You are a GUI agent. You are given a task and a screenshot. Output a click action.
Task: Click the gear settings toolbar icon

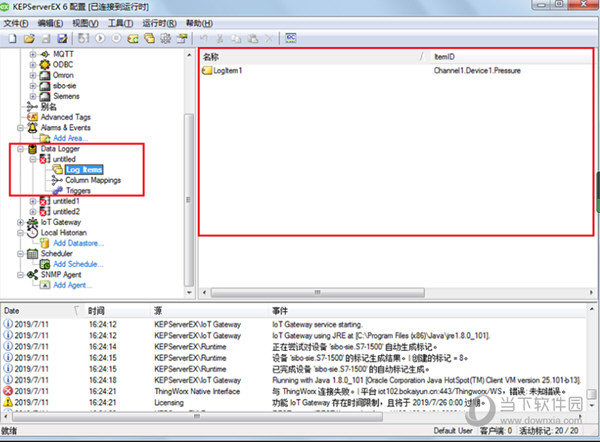coord(166,38)
